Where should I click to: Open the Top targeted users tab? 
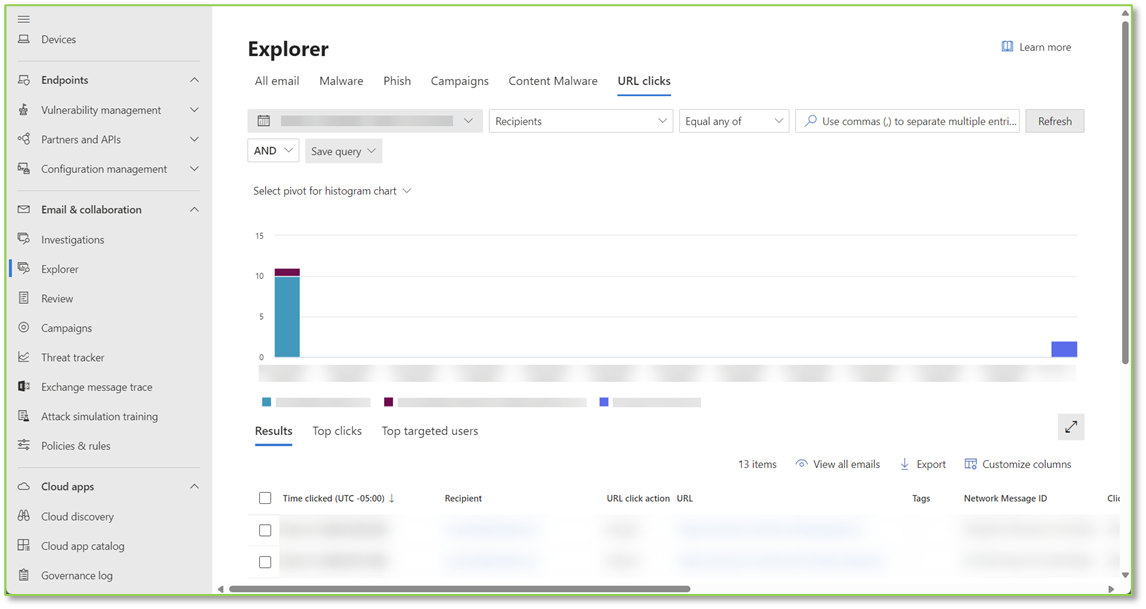pos(429,431)
